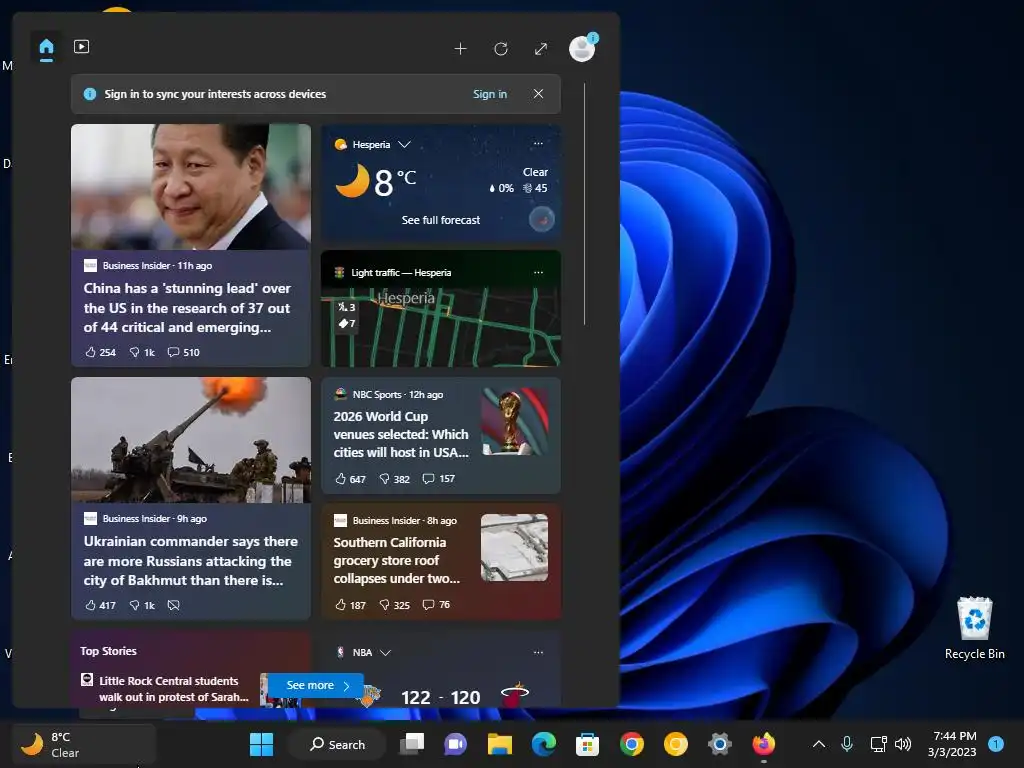Dislike the Ukrainian commander article
The height and width of the screenshot is (768, 1024).
[142, 605]
